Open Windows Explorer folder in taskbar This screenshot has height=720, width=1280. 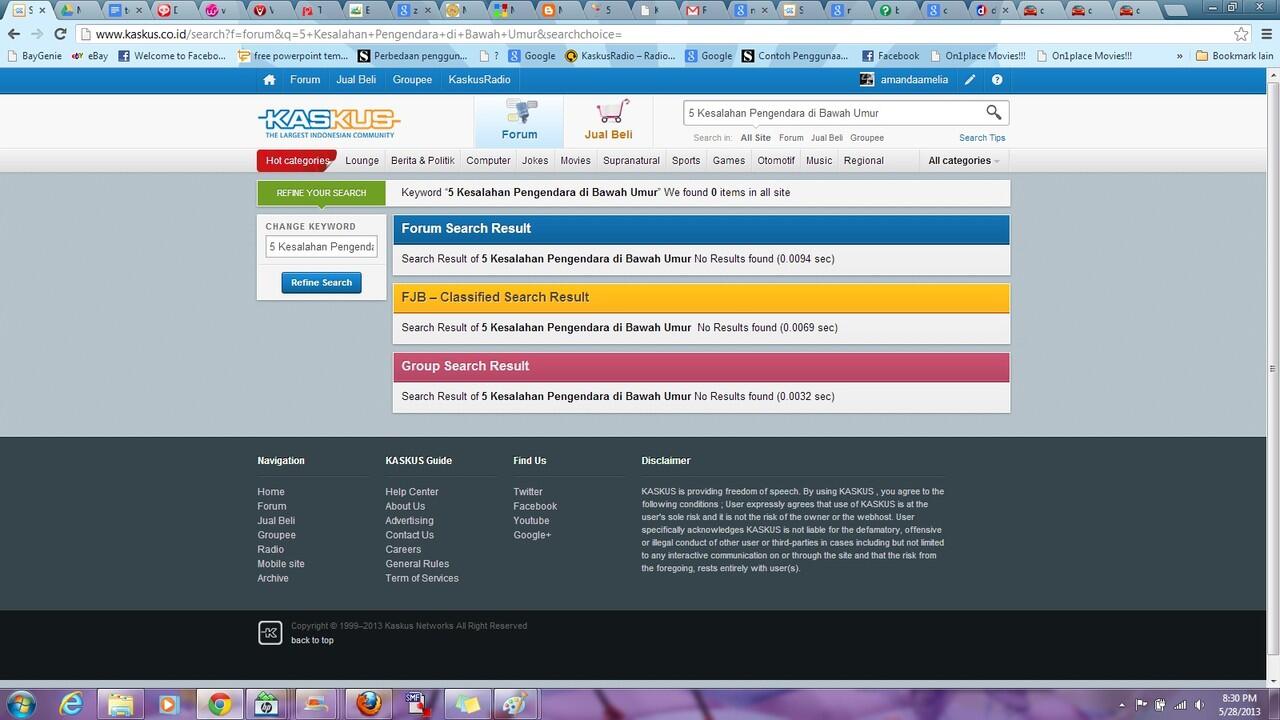pyautogui.click(x=119, y=704)
